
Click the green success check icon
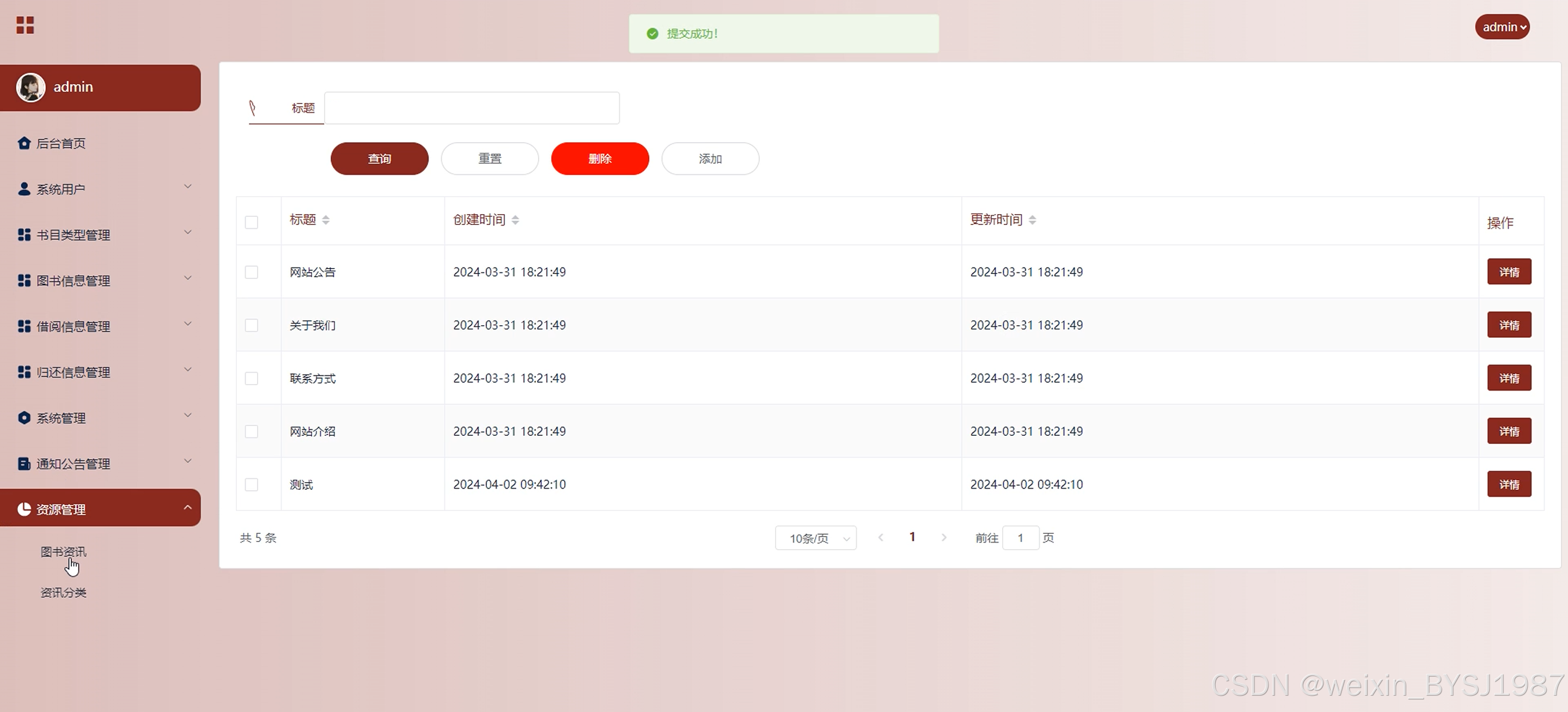click(652, 33)
